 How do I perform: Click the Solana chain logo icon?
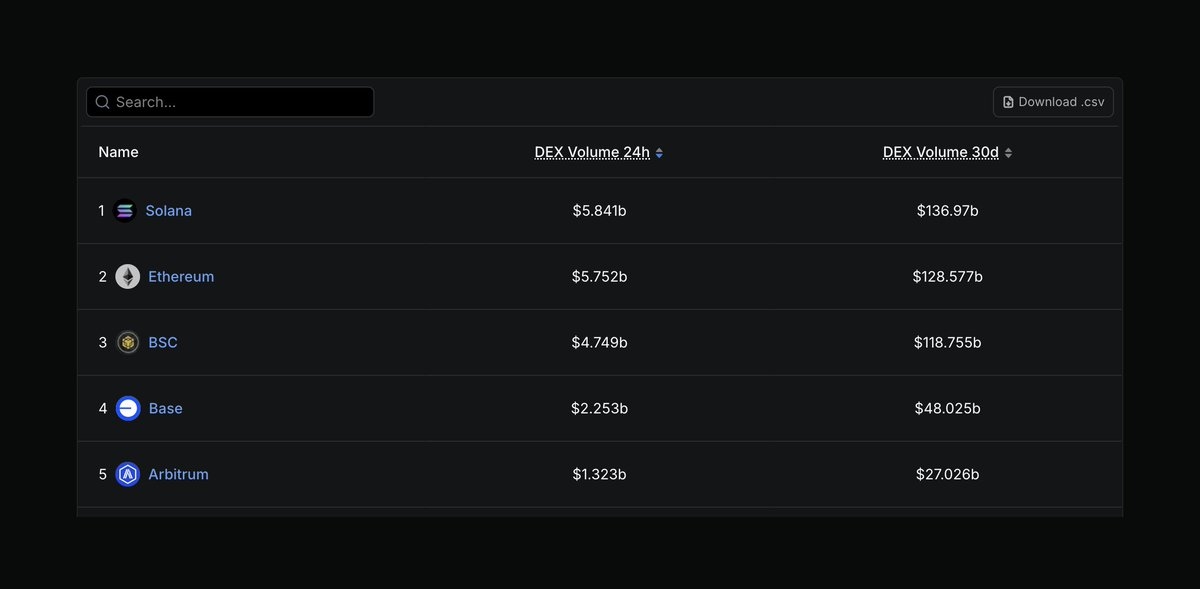click(x=125, y=211)
